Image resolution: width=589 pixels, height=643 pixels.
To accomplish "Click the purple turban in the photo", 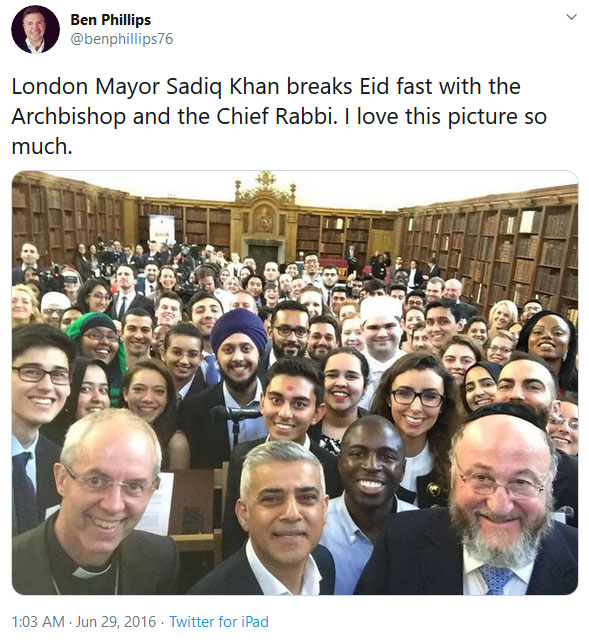I will [x=239, y=330].
